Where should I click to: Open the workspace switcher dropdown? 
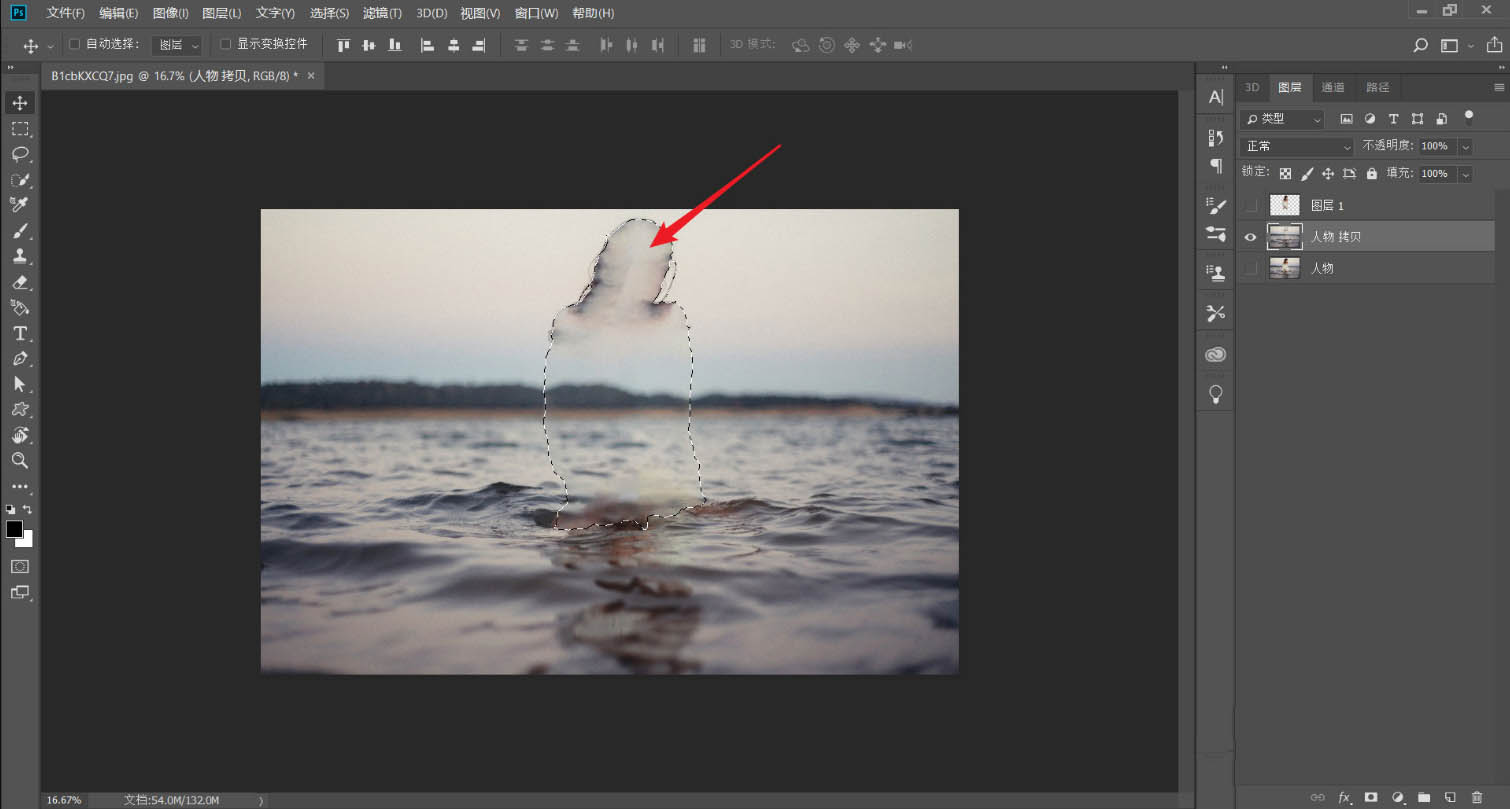point(1457,45)
